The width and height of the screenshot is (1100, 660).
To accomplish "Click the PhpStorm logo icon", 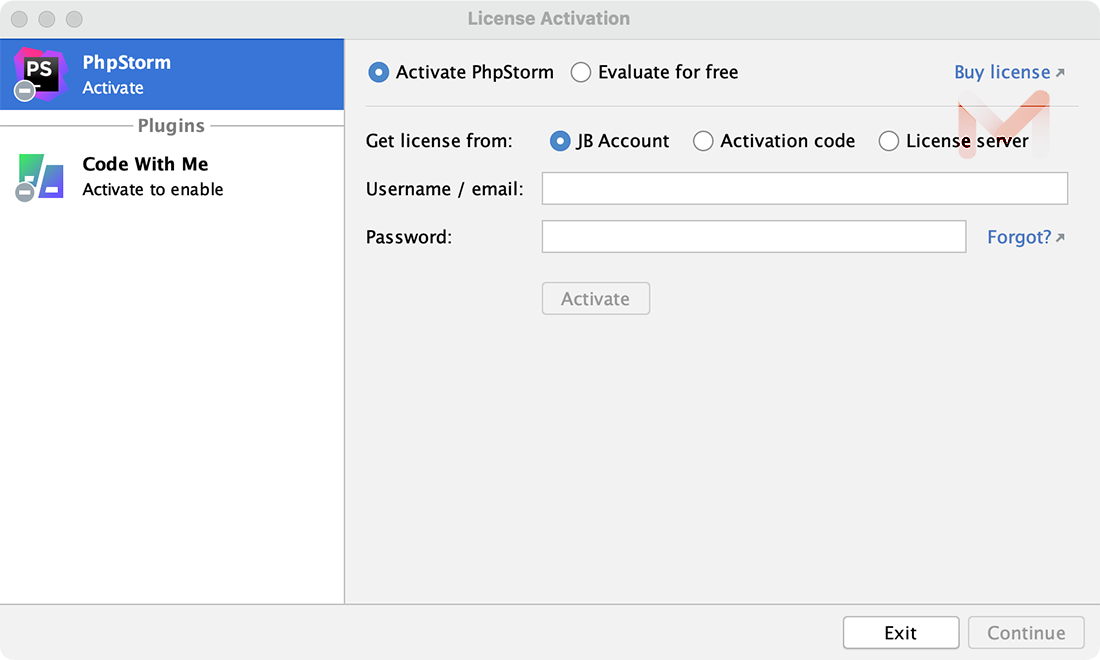I will (40, 73).
